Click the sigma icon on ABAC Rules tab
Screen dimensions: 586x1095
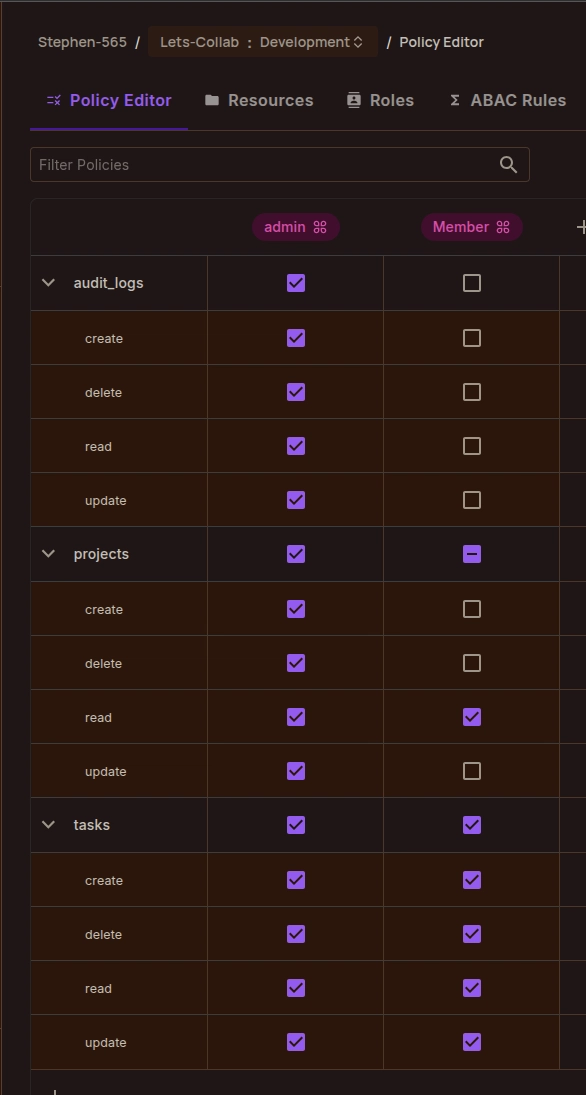(455, 101)
